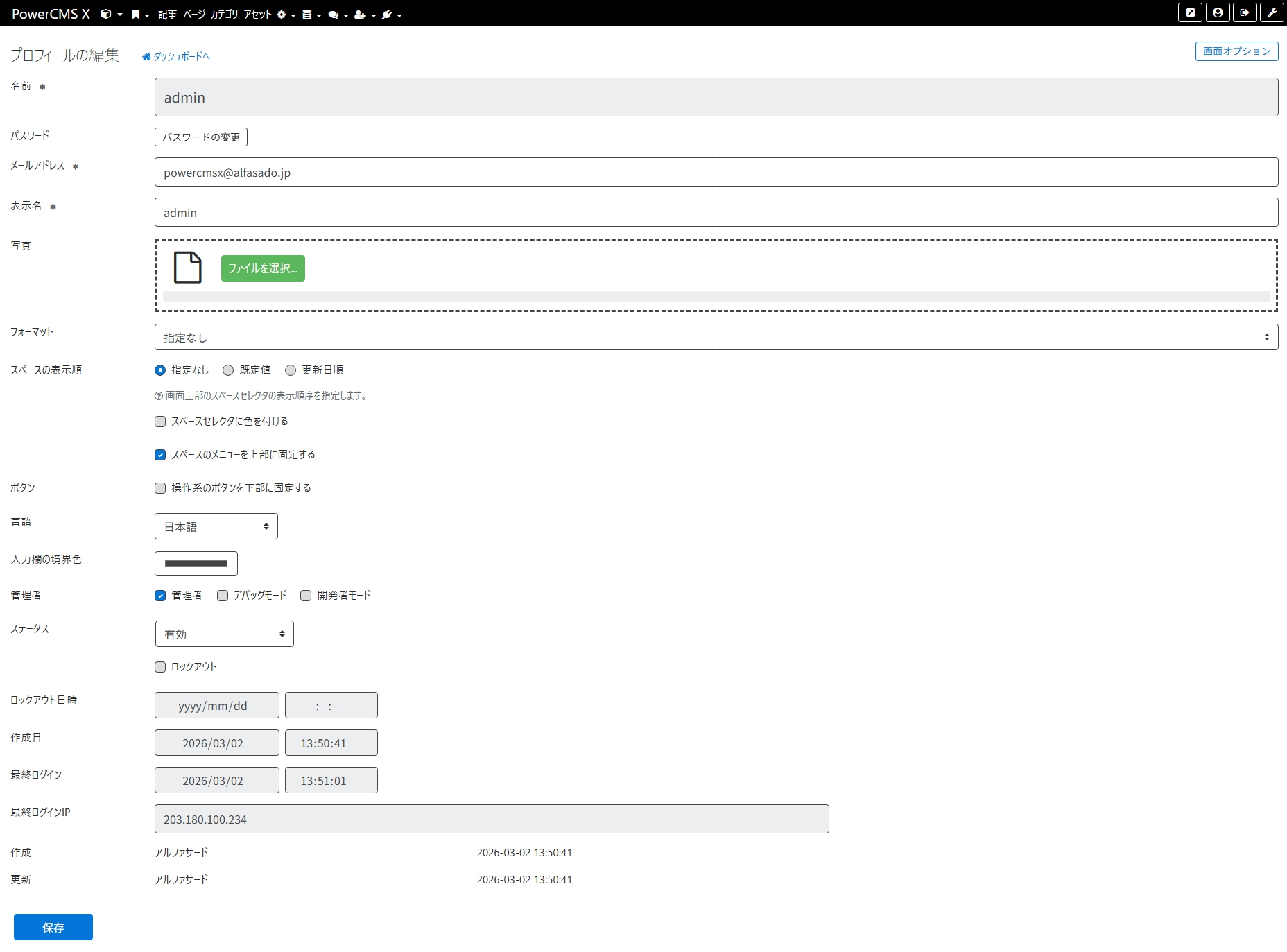Check the デバッグモード checkbox

click(223, 596)
